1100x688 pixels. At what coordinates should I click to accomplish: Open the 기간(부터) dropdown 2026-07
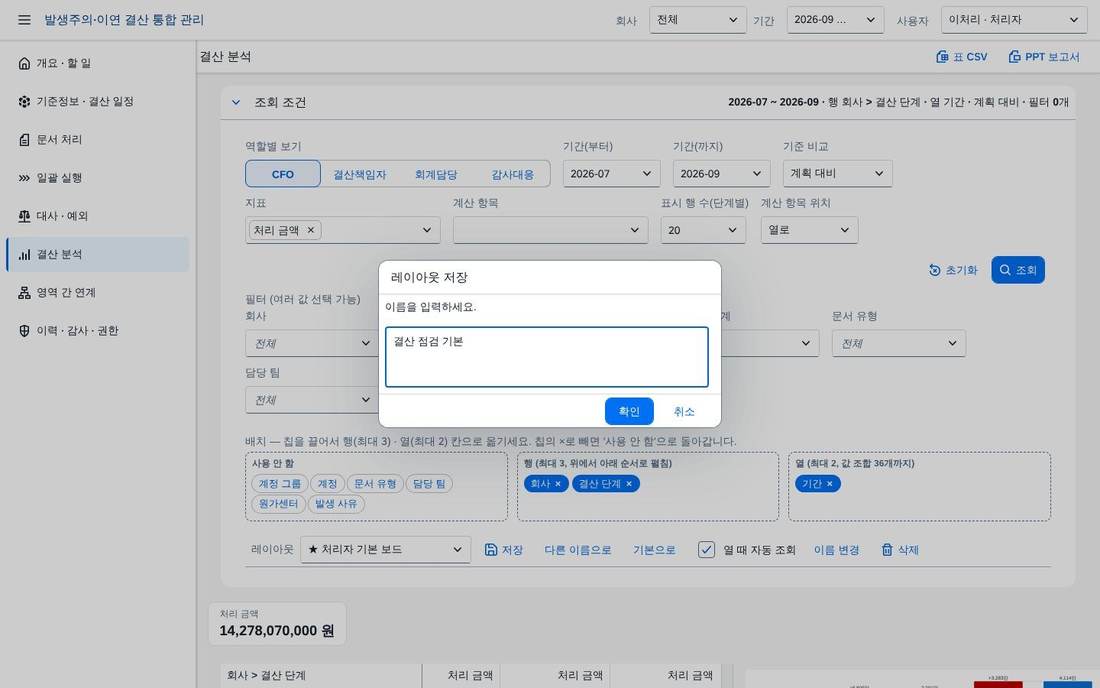tap(611, 173)
